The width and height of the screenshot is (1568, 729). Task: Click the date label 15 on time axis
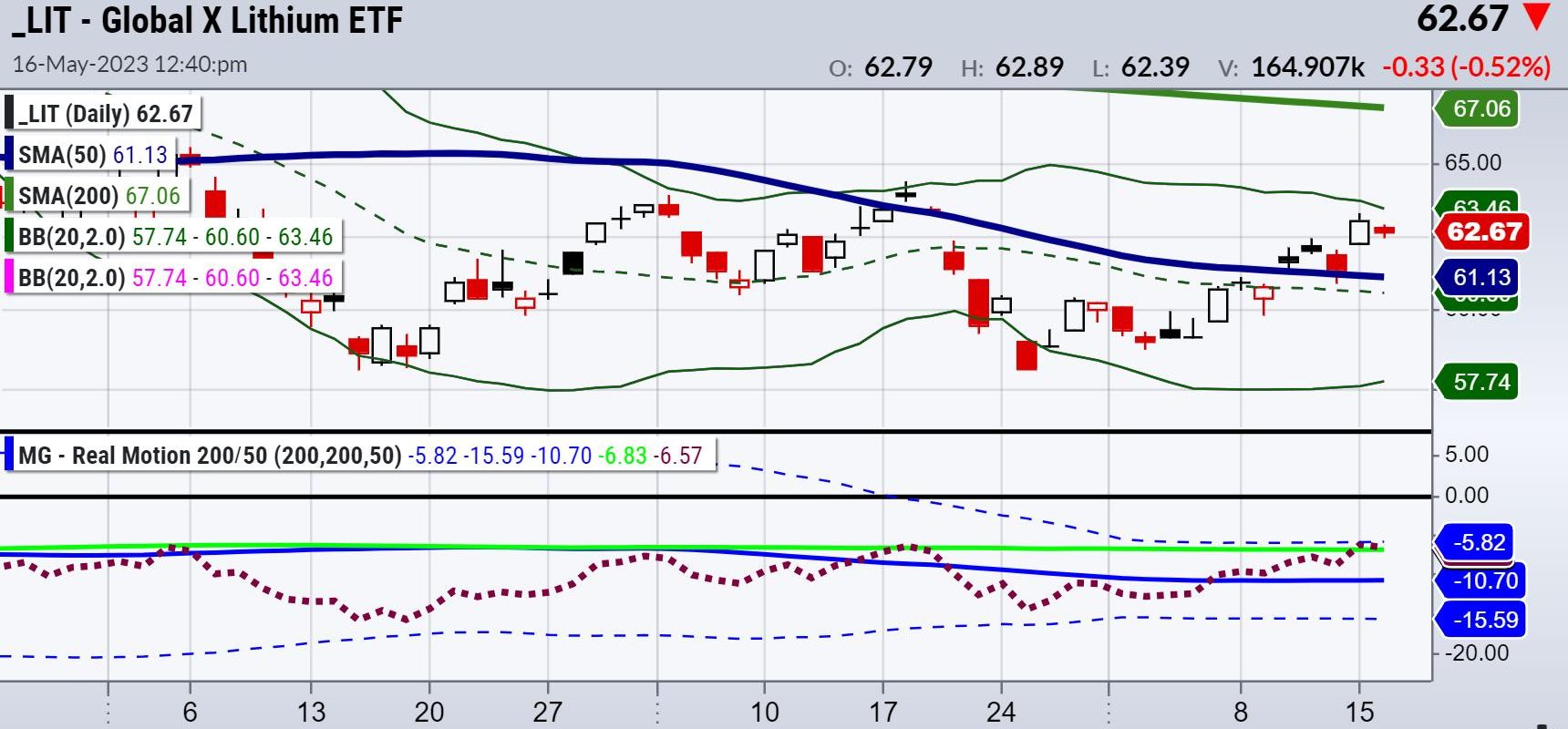pos(1359,712)
